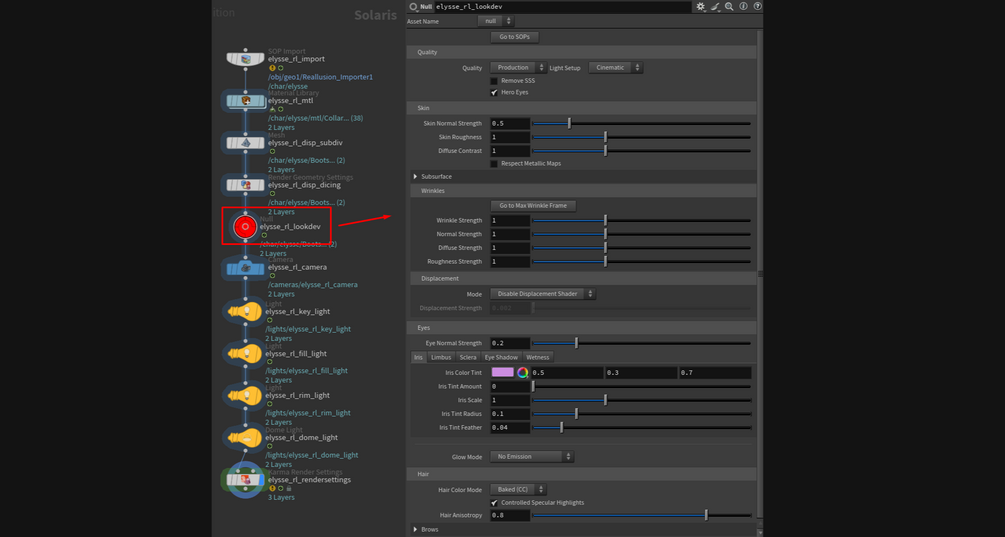Click the /cameras/elysse_rl_camera path text
This screenshot has width=1005, height=537.
point(313,285)
